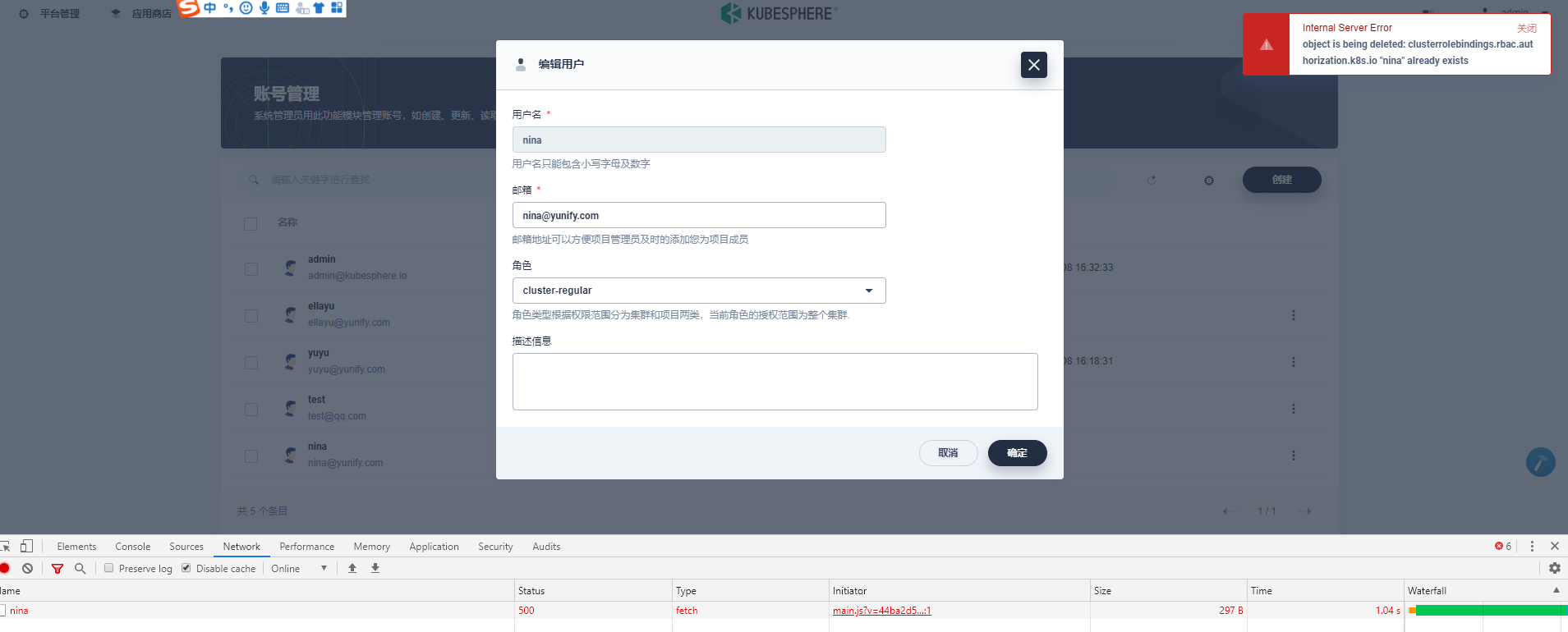Screen dimensions: 1568x632
Task: Open the IME skin shirt icon
Action: tap(319, 8)
